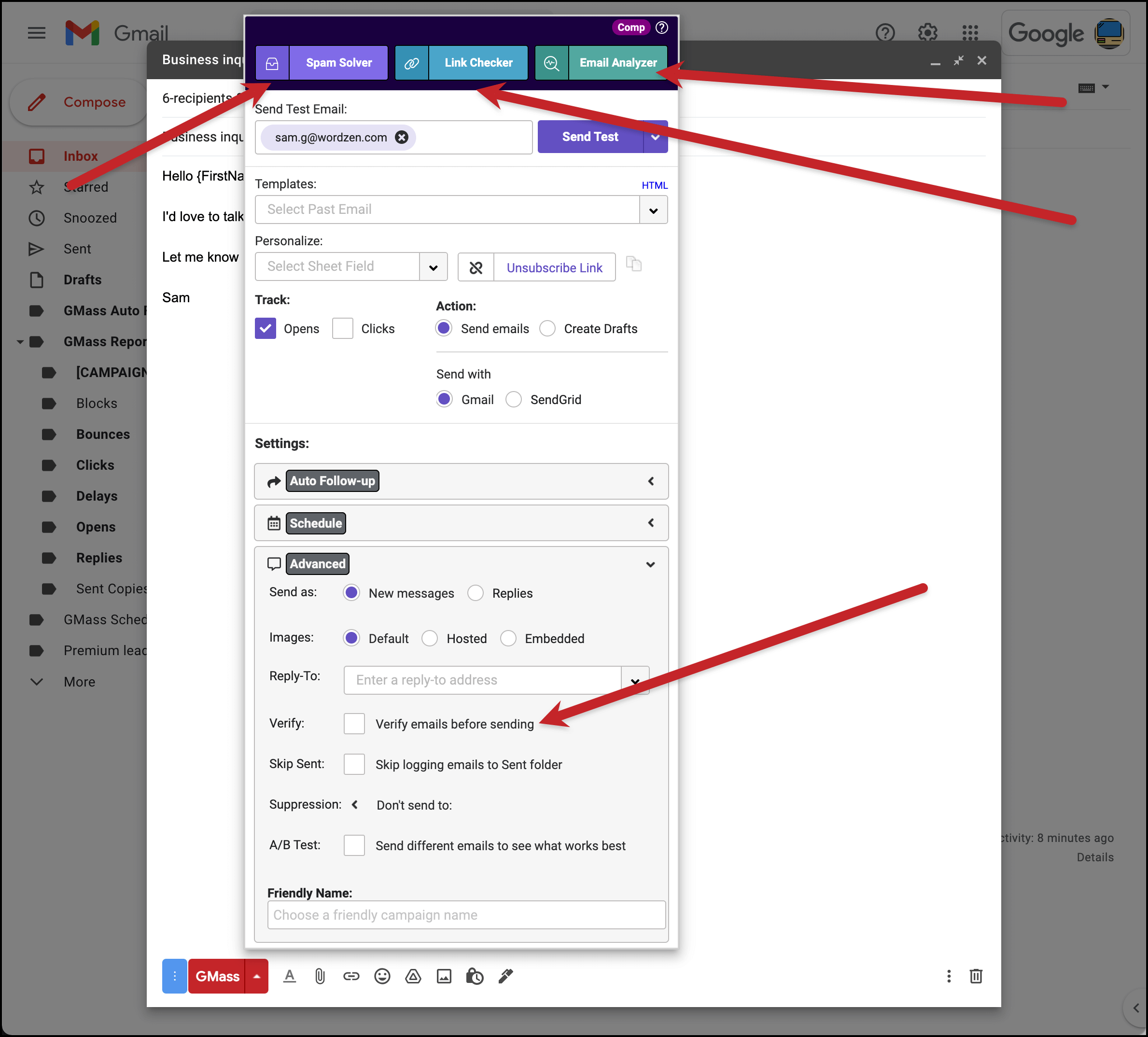Viewport: 1148px width, 1037px height.
Task: Go to Inbox in Gmail sidebar
Action: pos(80,156)
